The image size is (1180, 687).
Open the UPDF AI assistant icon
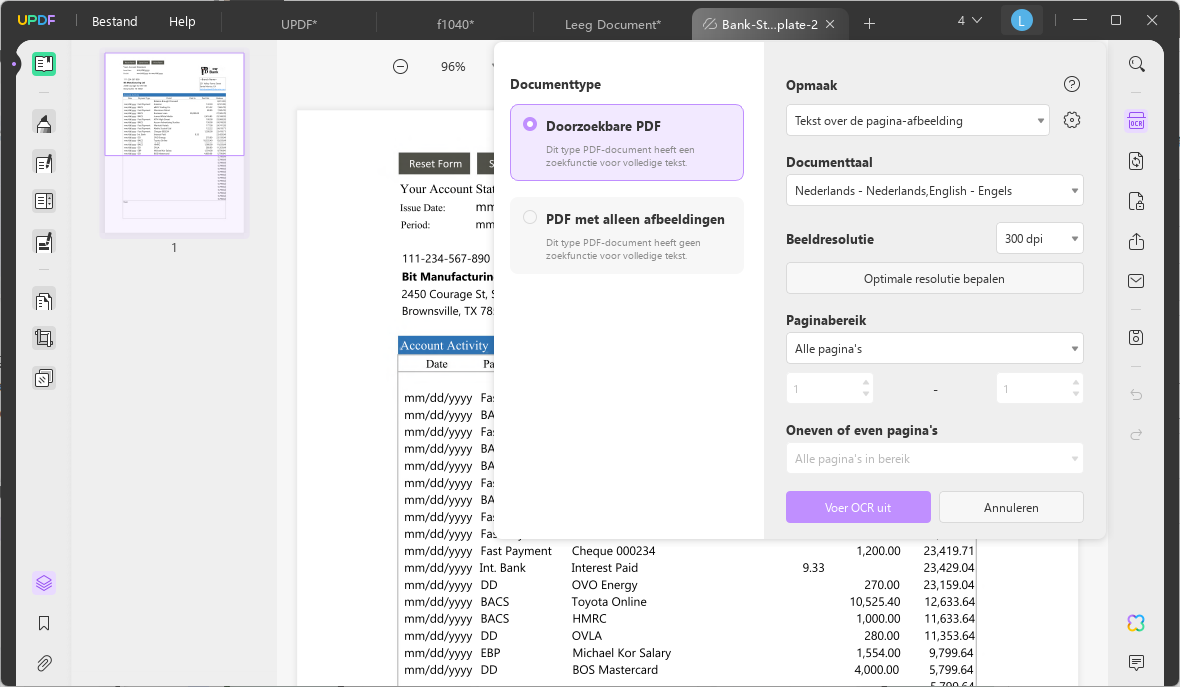[1136, 623]
